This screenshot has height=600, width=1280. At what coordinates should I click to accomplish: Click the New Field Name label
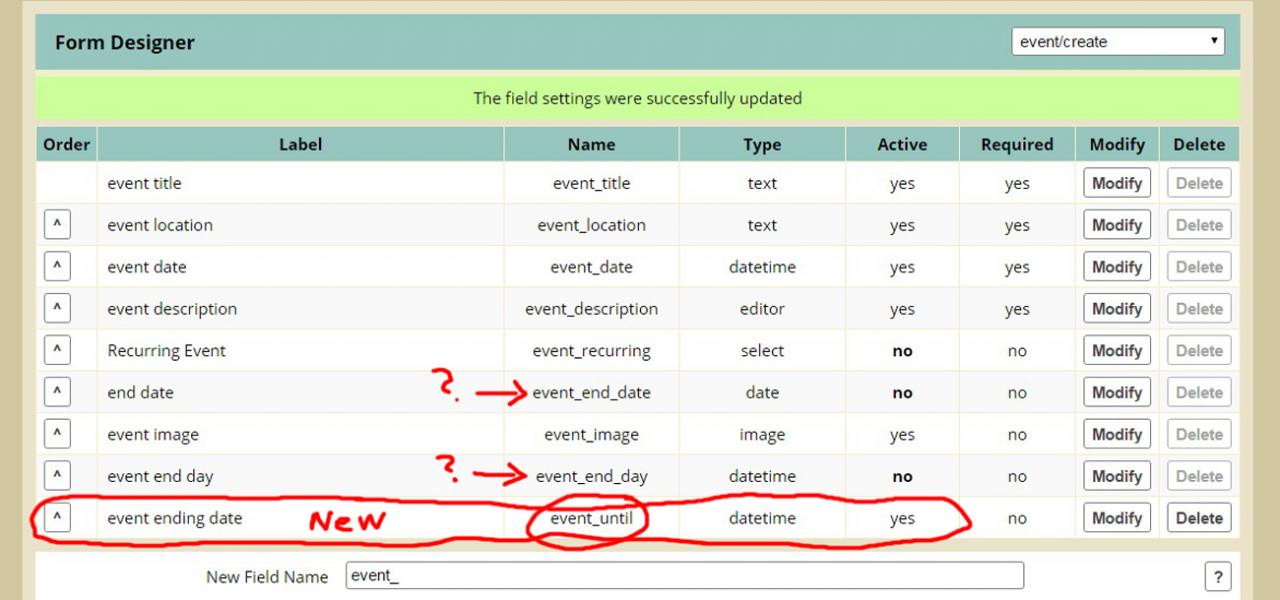[267, 577]
